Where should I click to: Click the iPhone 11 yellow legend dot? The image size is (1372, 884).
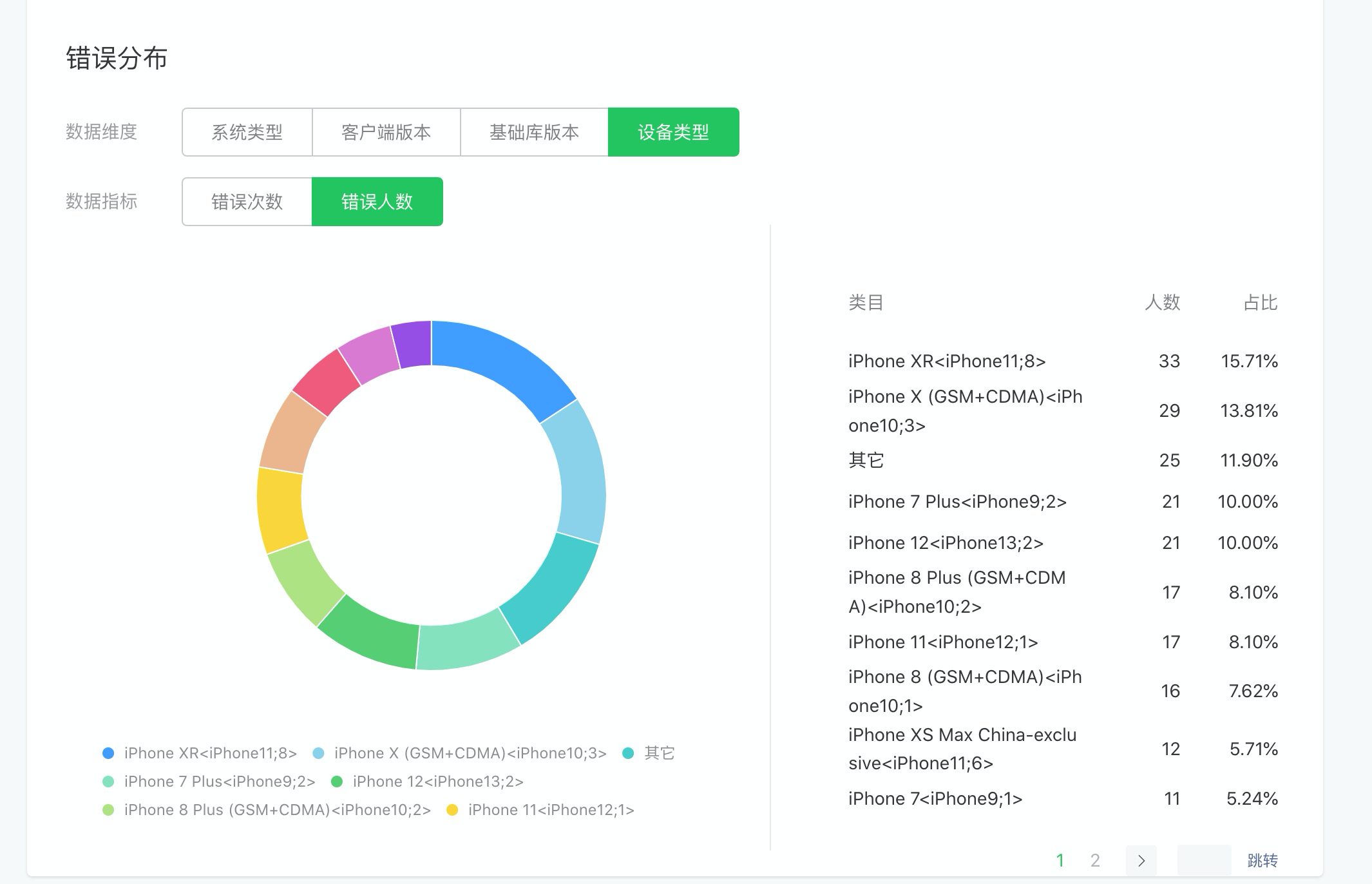point(452,810)
